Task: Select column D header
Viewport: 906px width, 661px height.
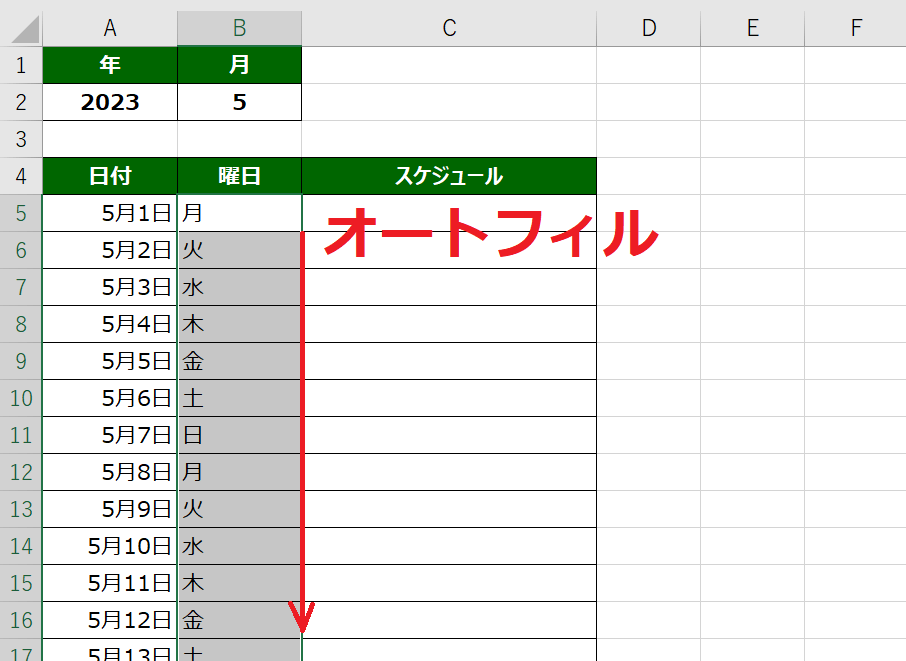Action: click(x=649, y=29)
